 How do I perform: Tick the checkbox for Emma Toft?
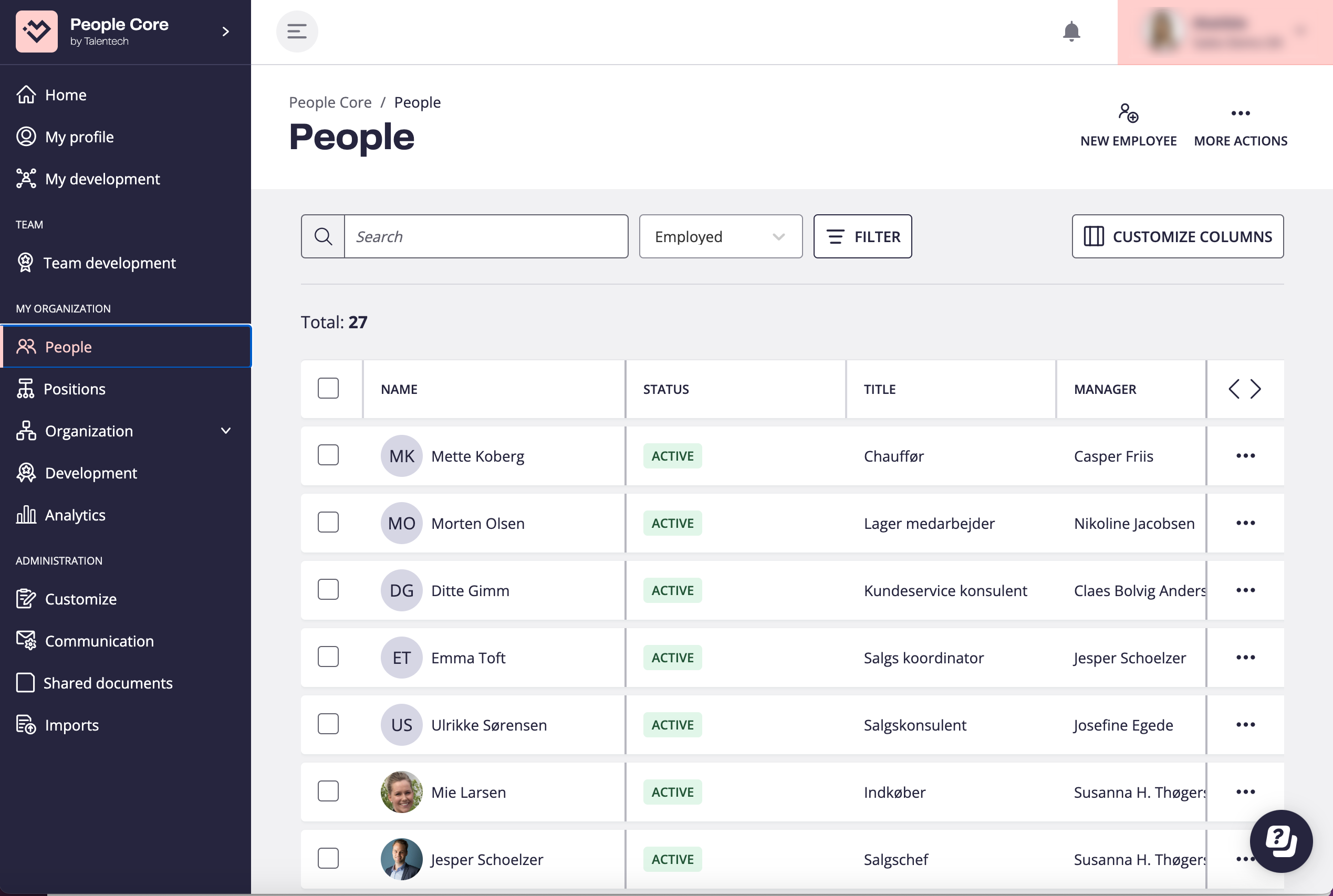(x=328, y=657)
